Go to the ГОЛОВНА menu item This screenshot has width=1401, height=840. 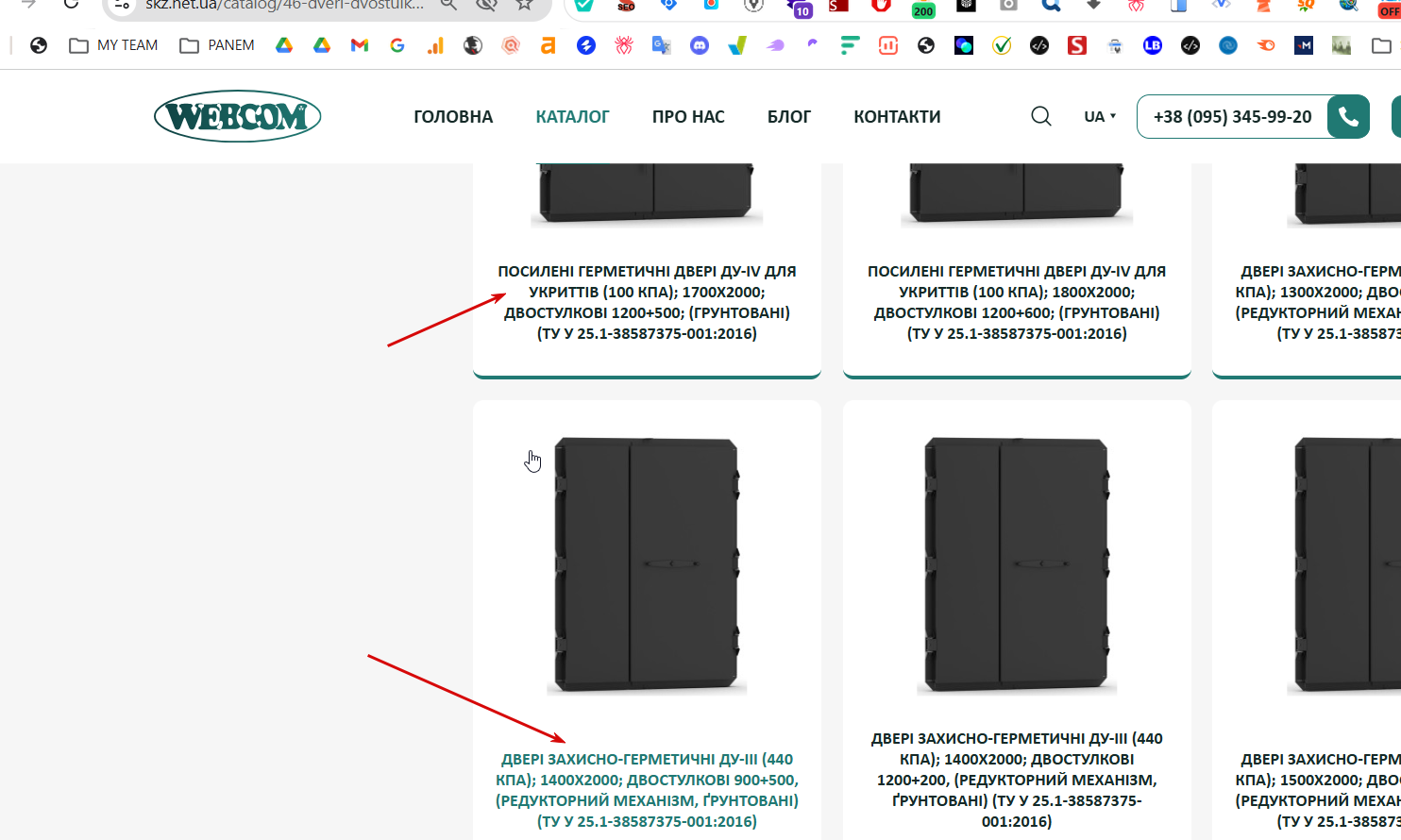[x=453, y=117]
